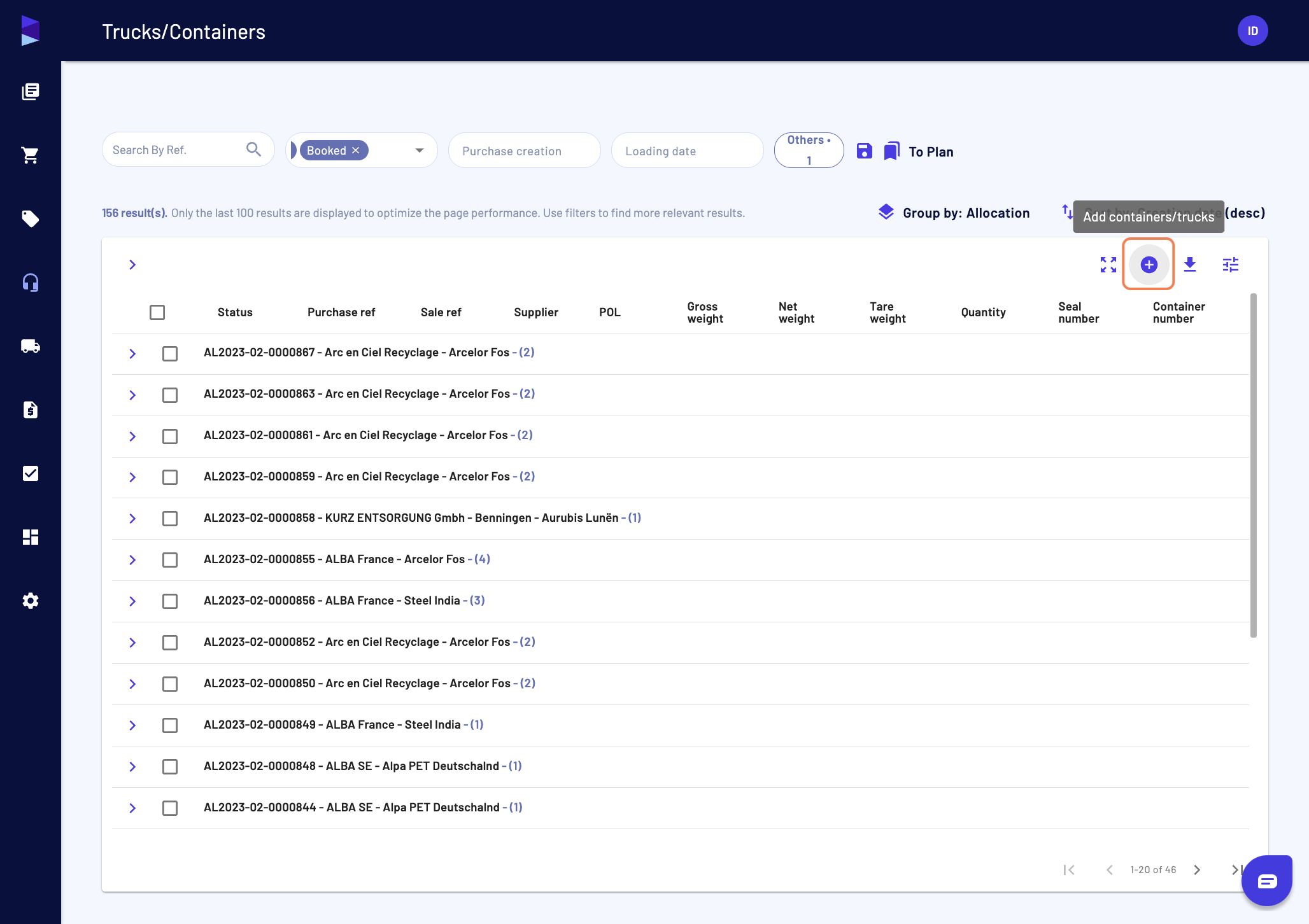This screenshot has width=1309, height=924.
Task: Open the price tag sales section
Action: (30, 219)
